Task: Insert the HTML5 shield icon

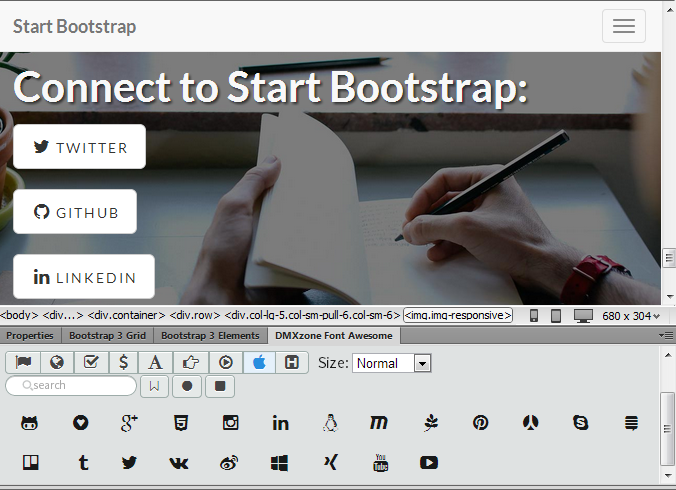Action: (x=181, y=423)
